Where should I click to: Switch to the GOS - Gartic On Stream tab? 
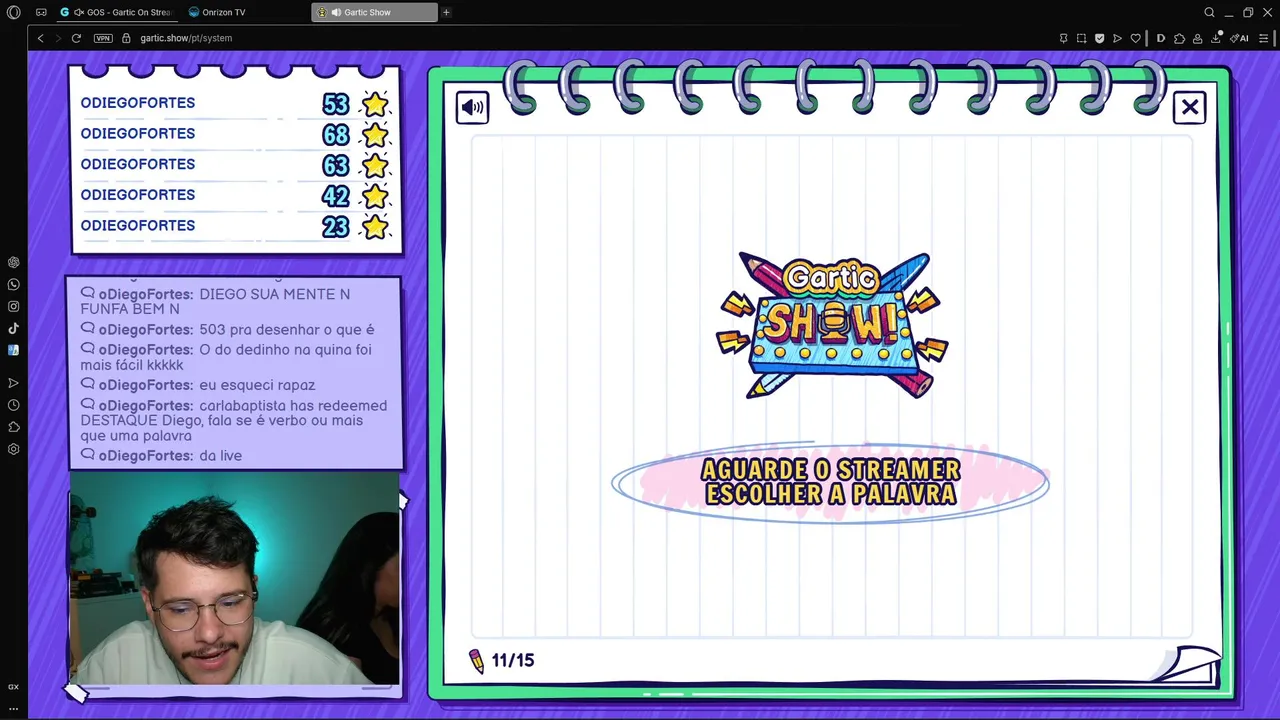[x=116, y=12]
